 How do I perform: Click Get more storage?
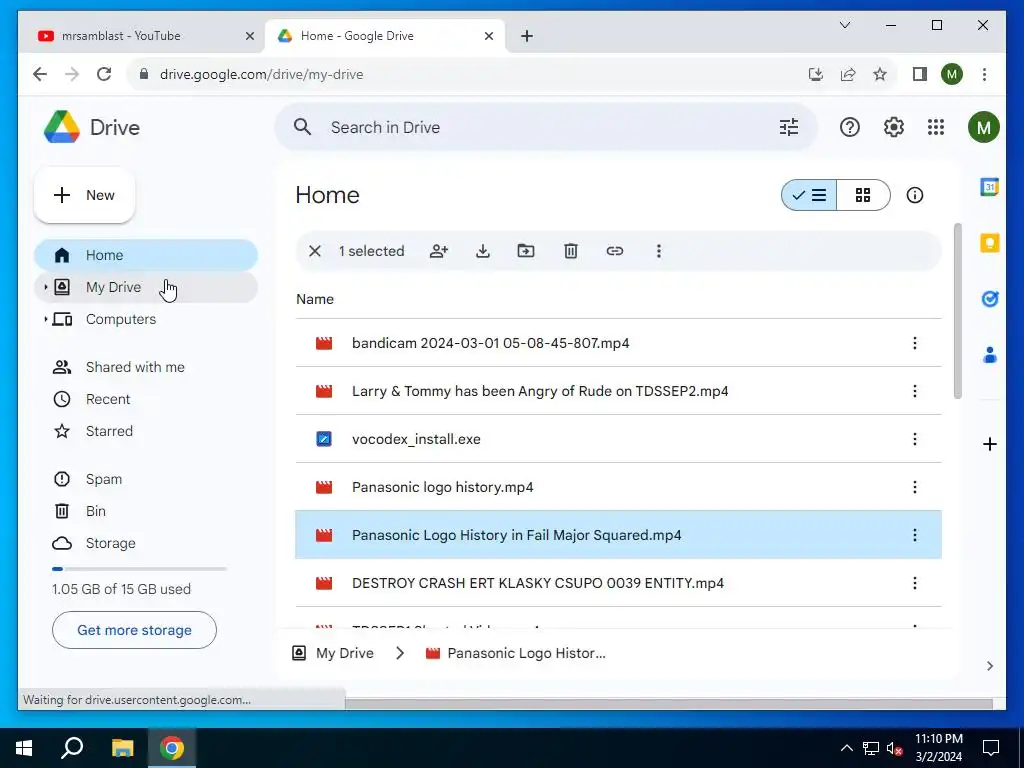[x=134, y=630]
